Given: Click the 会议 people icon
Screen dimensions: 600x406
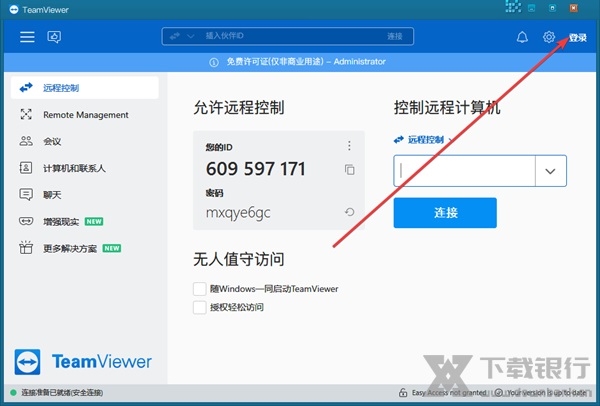Looking at the screenshot, I should (x=26, y=141).
